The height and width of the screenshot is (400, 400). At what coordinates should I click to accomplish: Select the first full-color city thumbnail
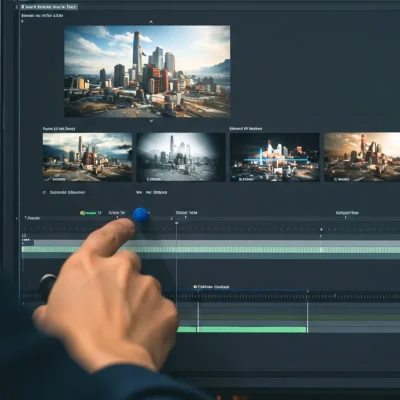(x=87, y=157)
